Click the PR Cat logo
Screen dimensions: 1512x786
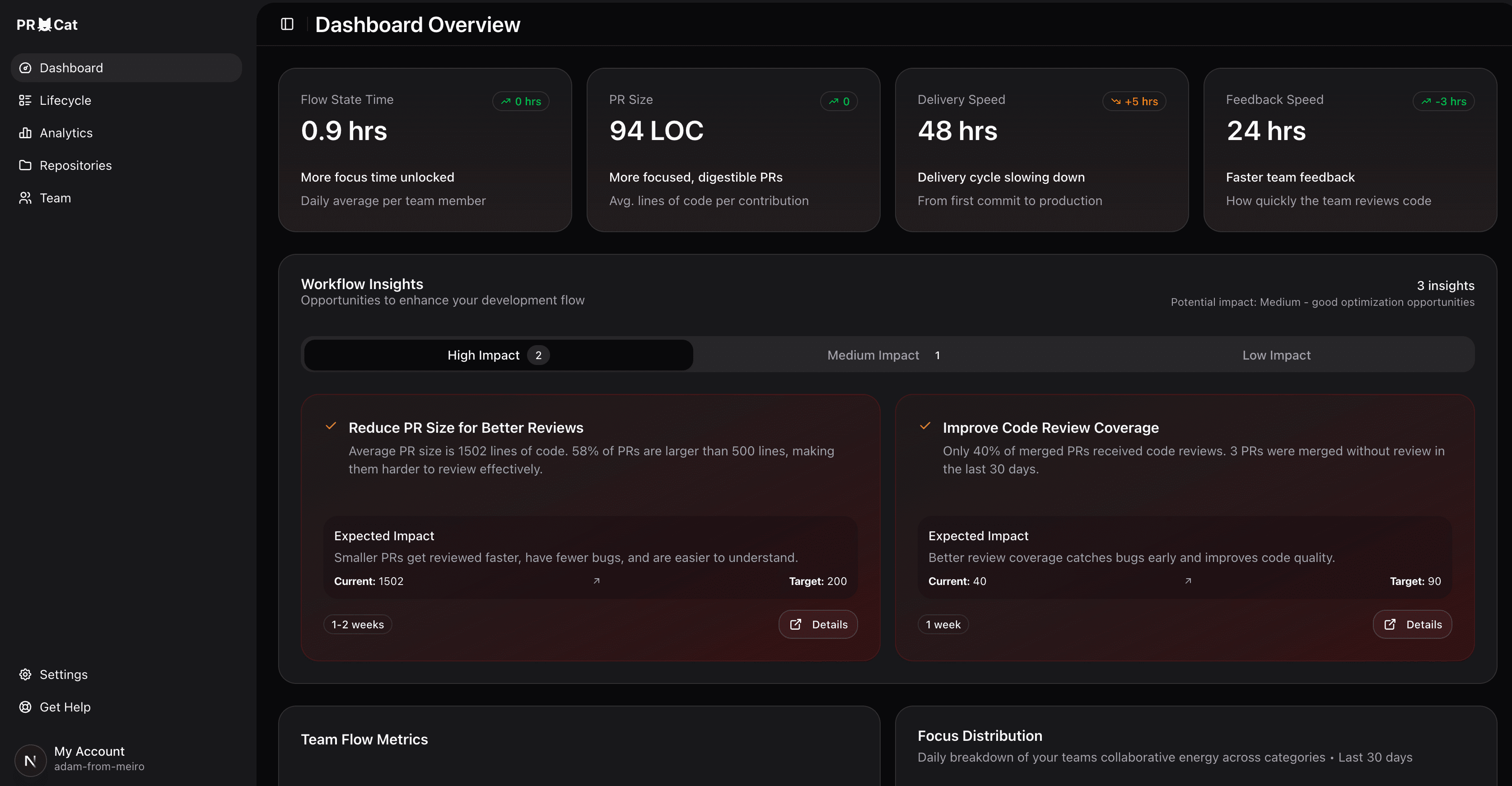tap(47, 24)
